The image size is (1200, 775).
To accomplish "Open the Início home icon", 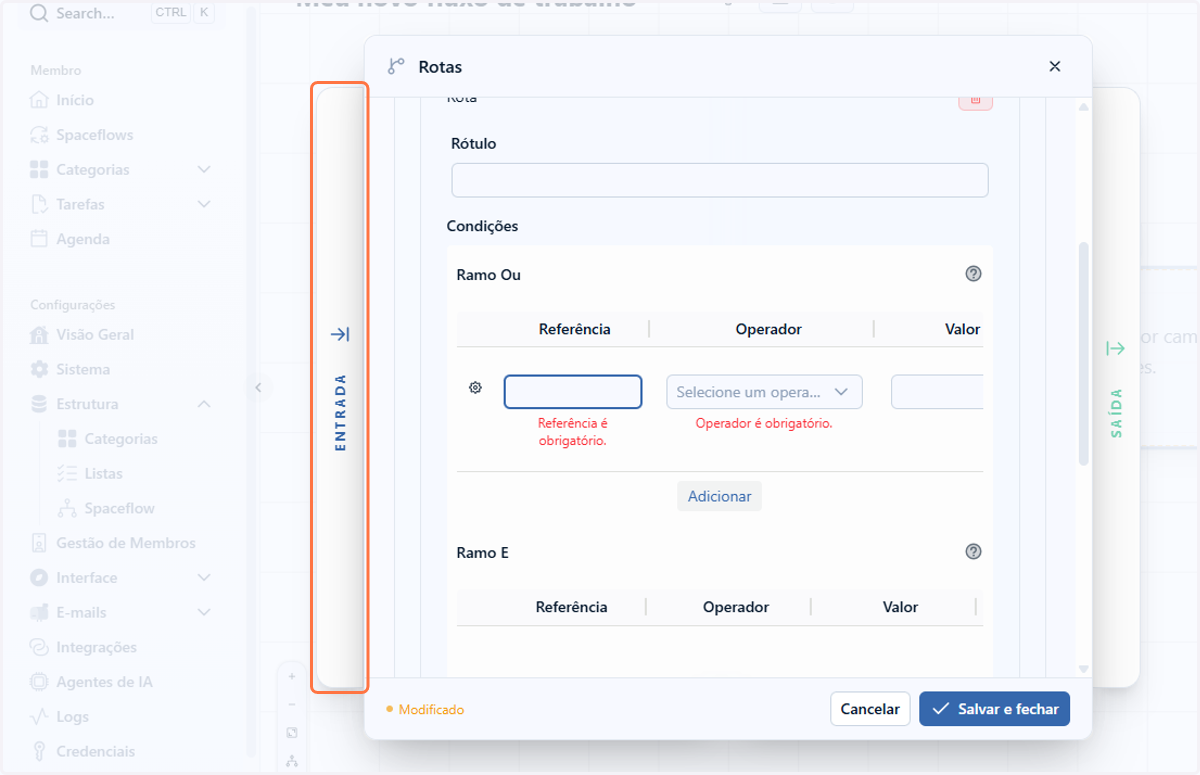I will [x=39, y=100].
